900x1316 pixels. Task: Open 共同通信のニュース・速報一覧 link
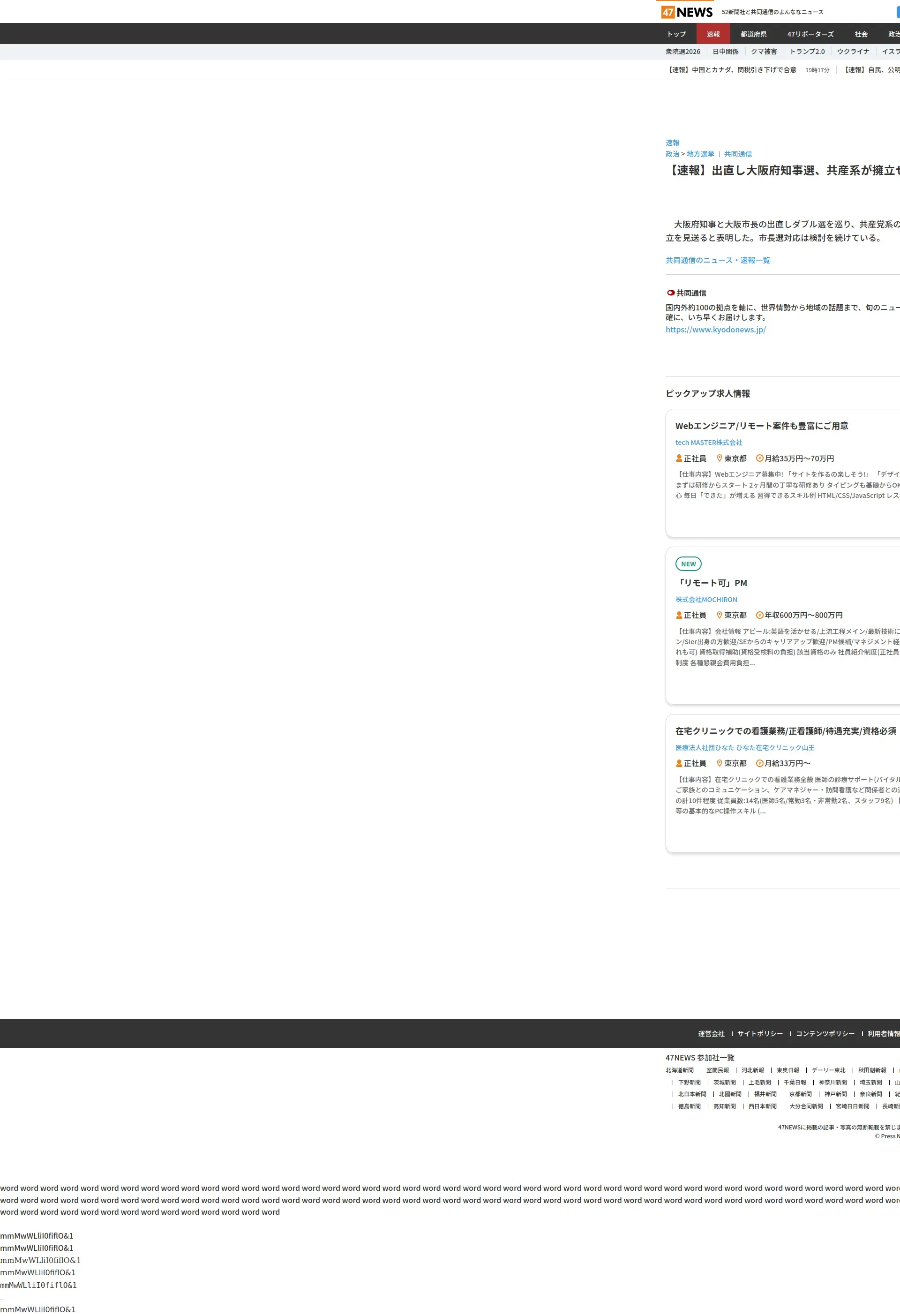[x=718, y=261]
